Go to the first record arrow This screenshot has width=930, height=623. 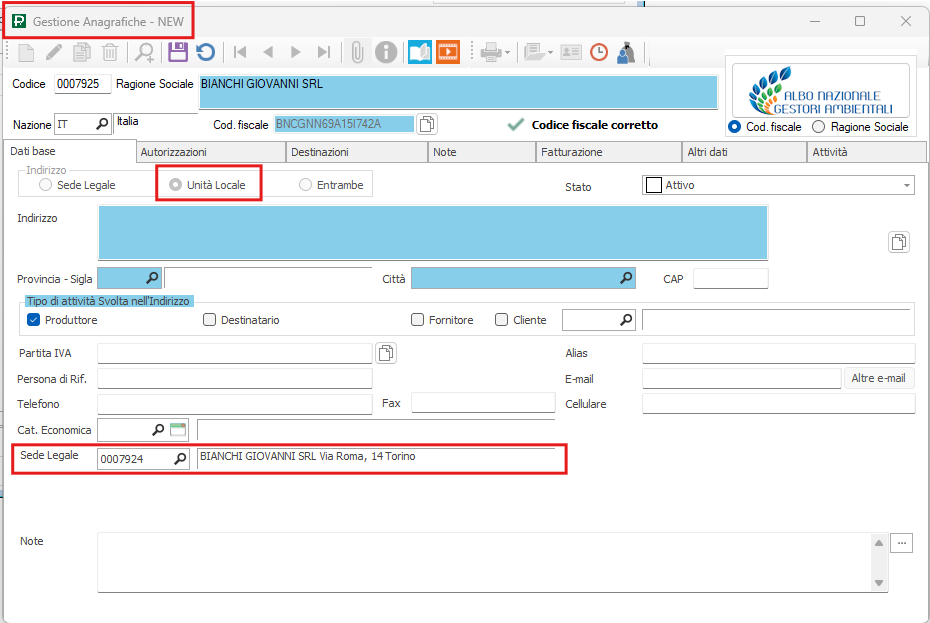coord(240,52)
